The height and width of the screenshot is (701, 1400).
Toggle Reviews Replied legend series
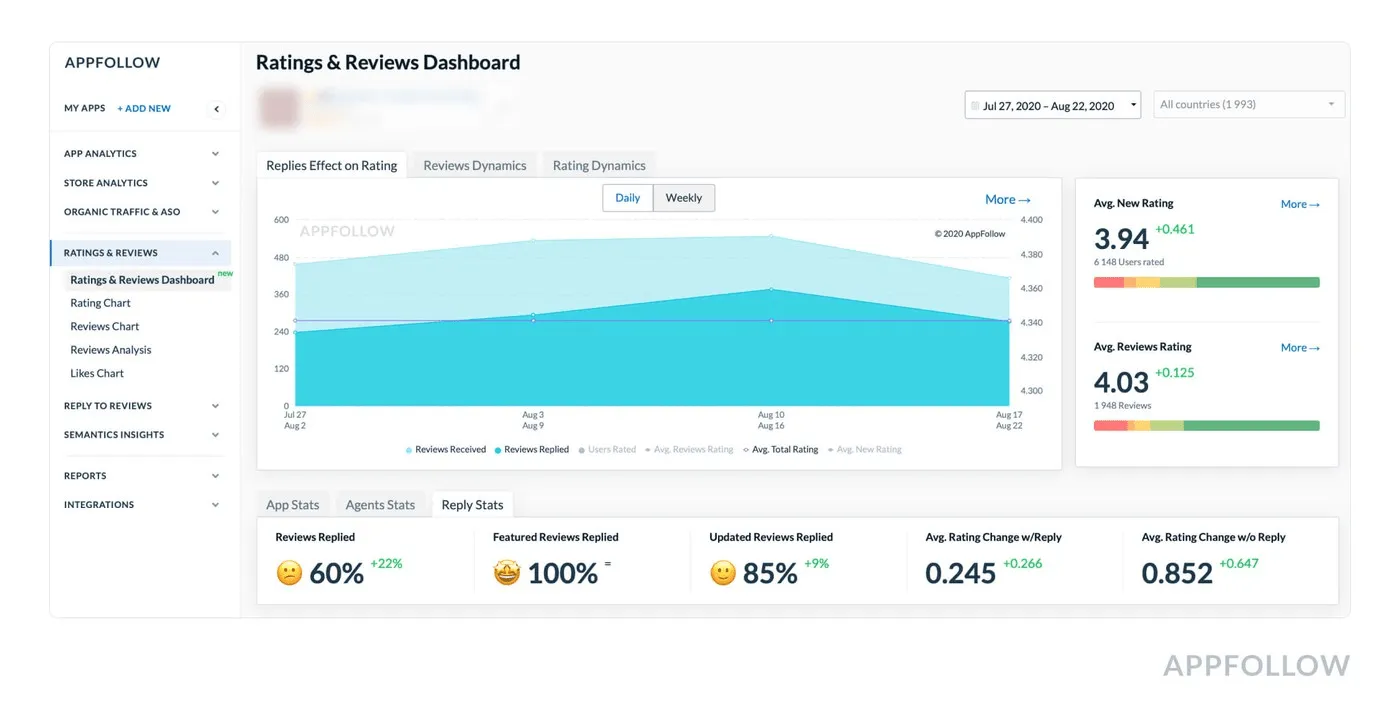click(532, 450)
